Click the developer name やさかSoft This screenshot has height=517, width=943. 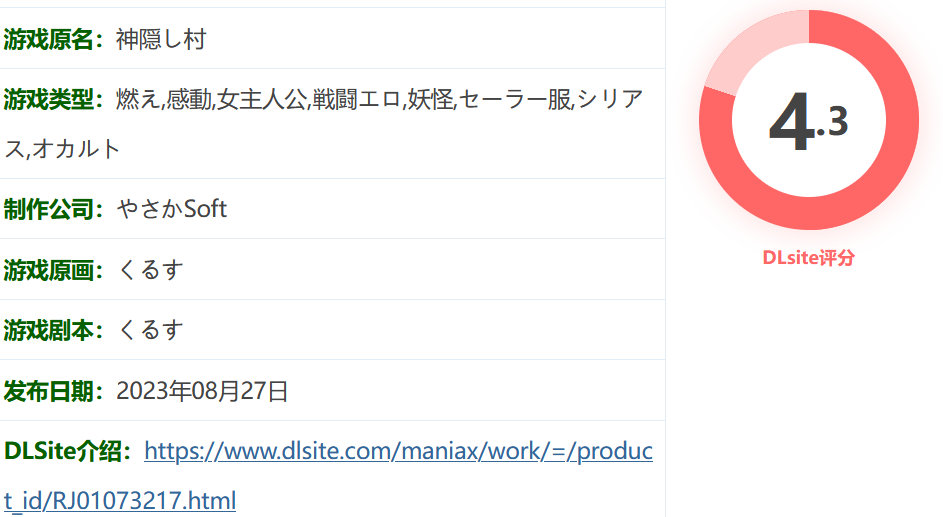172,209
